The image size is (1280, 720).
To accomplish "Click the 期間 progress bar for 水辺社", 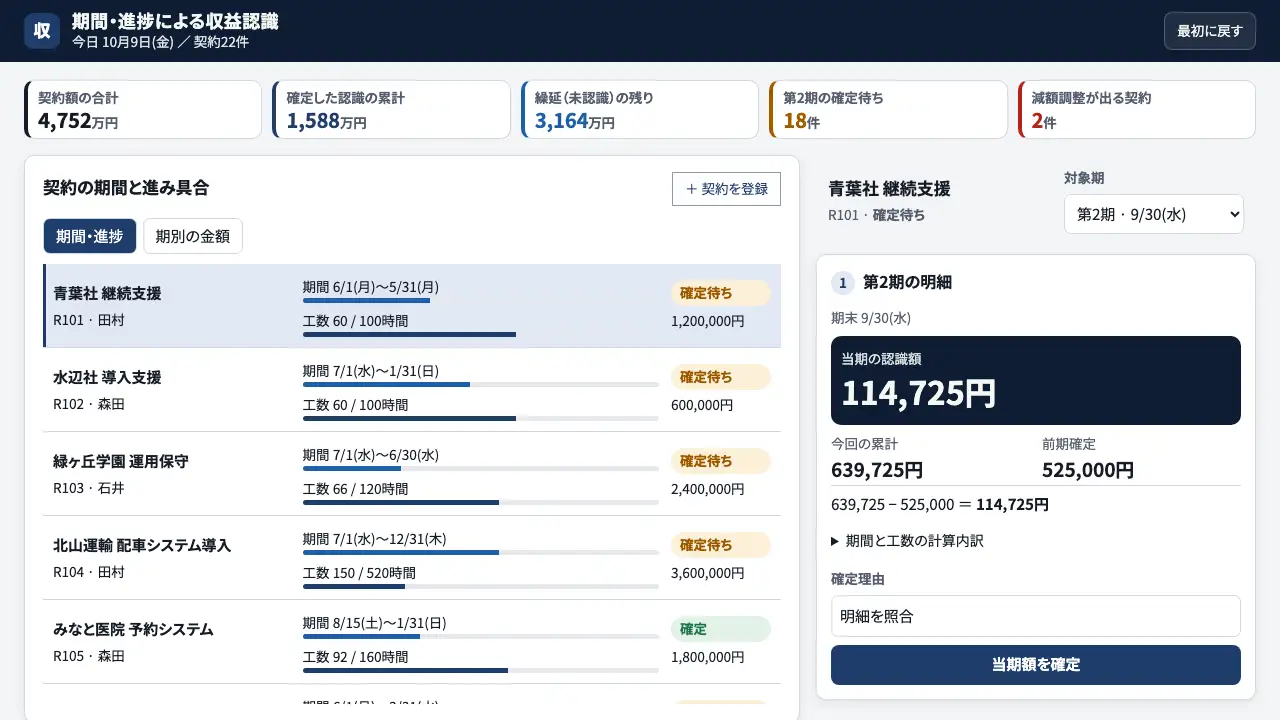I will (481, 384).
